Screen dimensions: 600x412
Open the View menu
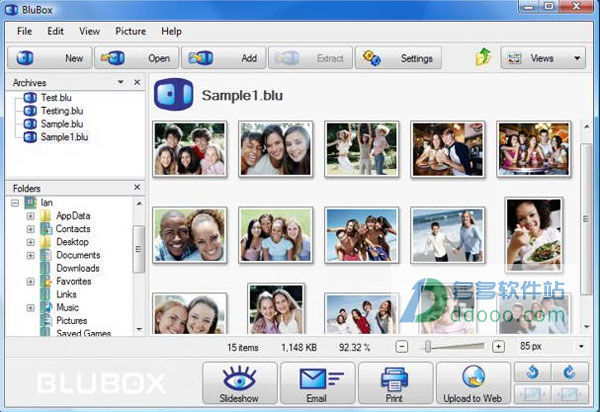point(90,31)
